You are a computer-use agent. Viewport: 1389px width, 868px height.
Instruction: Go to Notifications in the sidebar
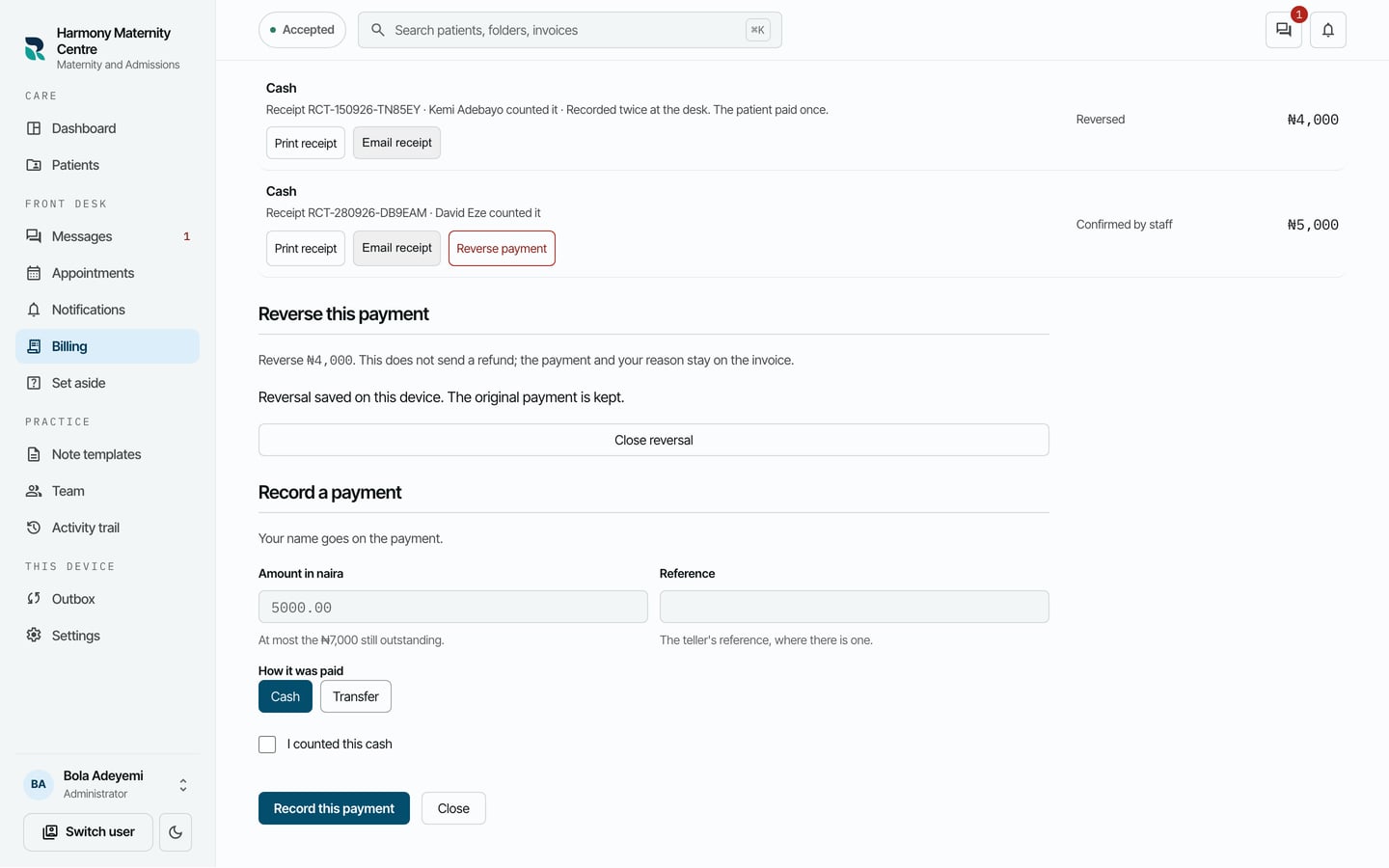[107, 310]
